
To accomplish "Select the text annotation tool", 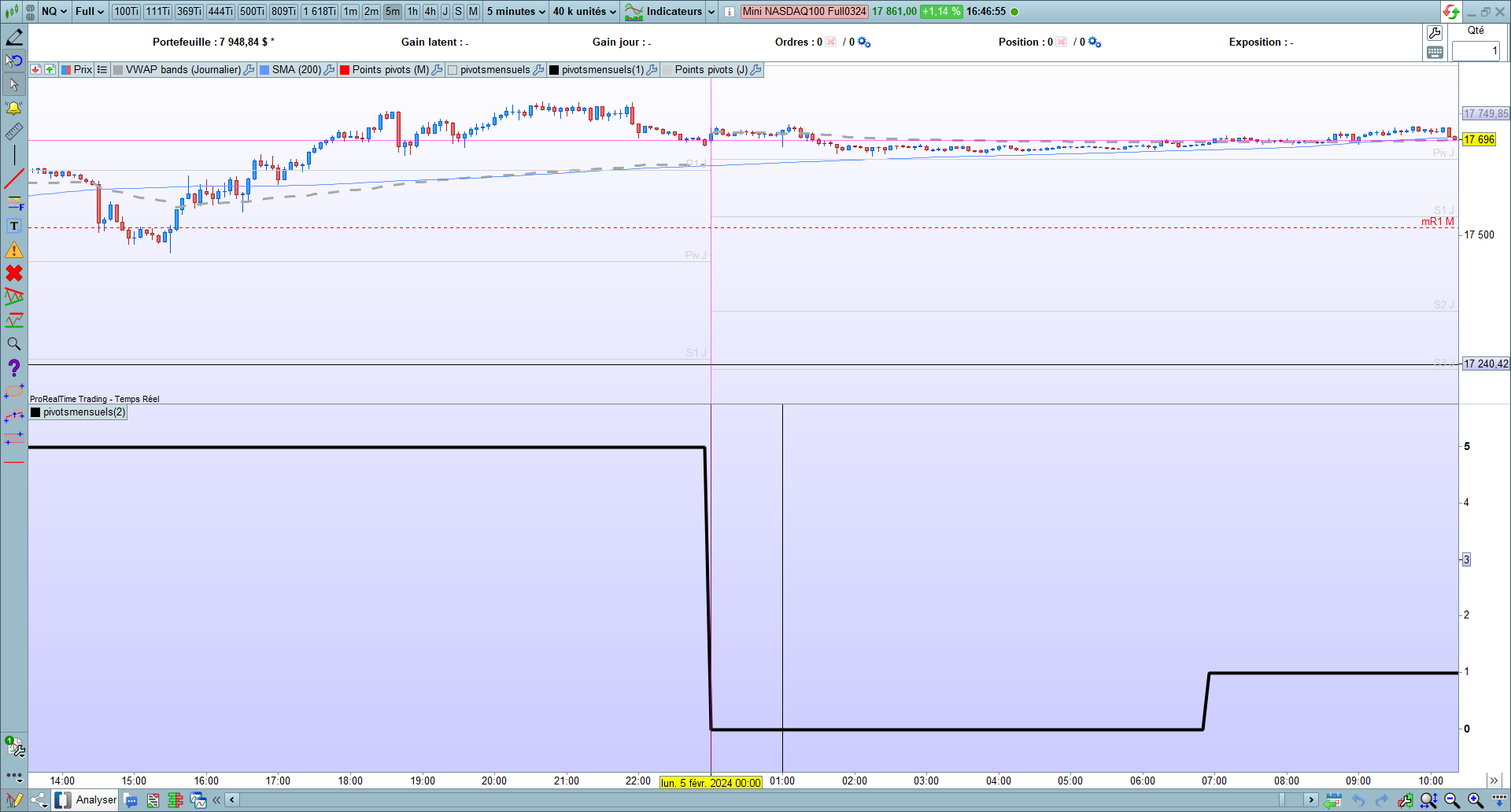I will 14,227.
